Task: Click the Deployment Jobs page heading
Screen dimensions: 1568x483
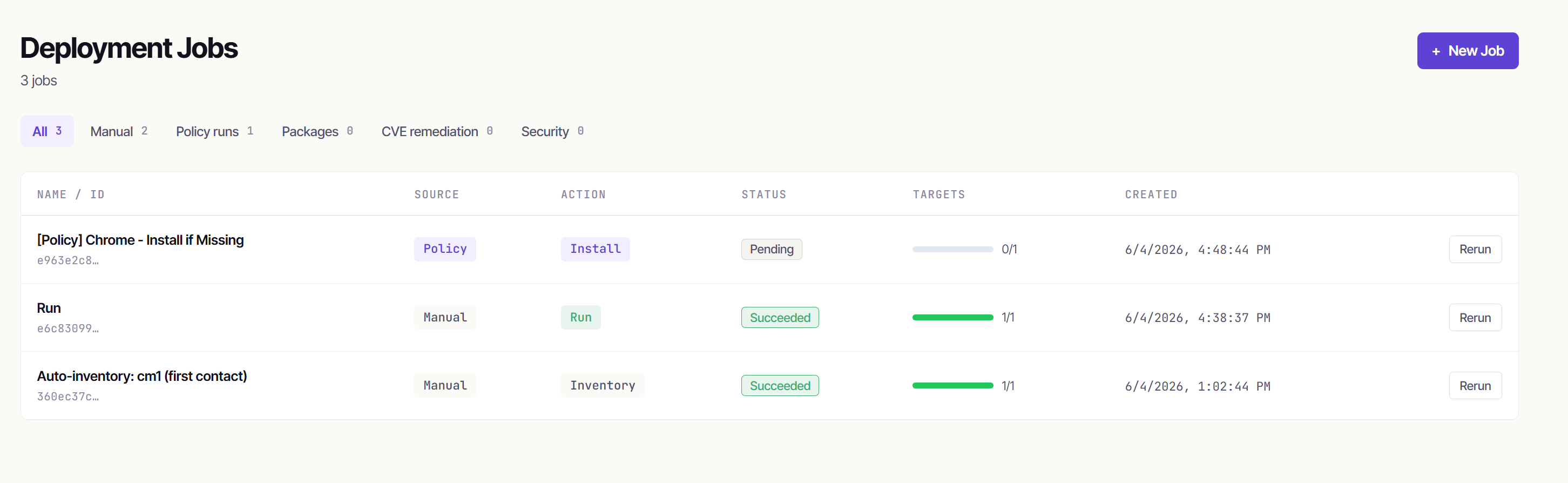Action: (129, 48)
